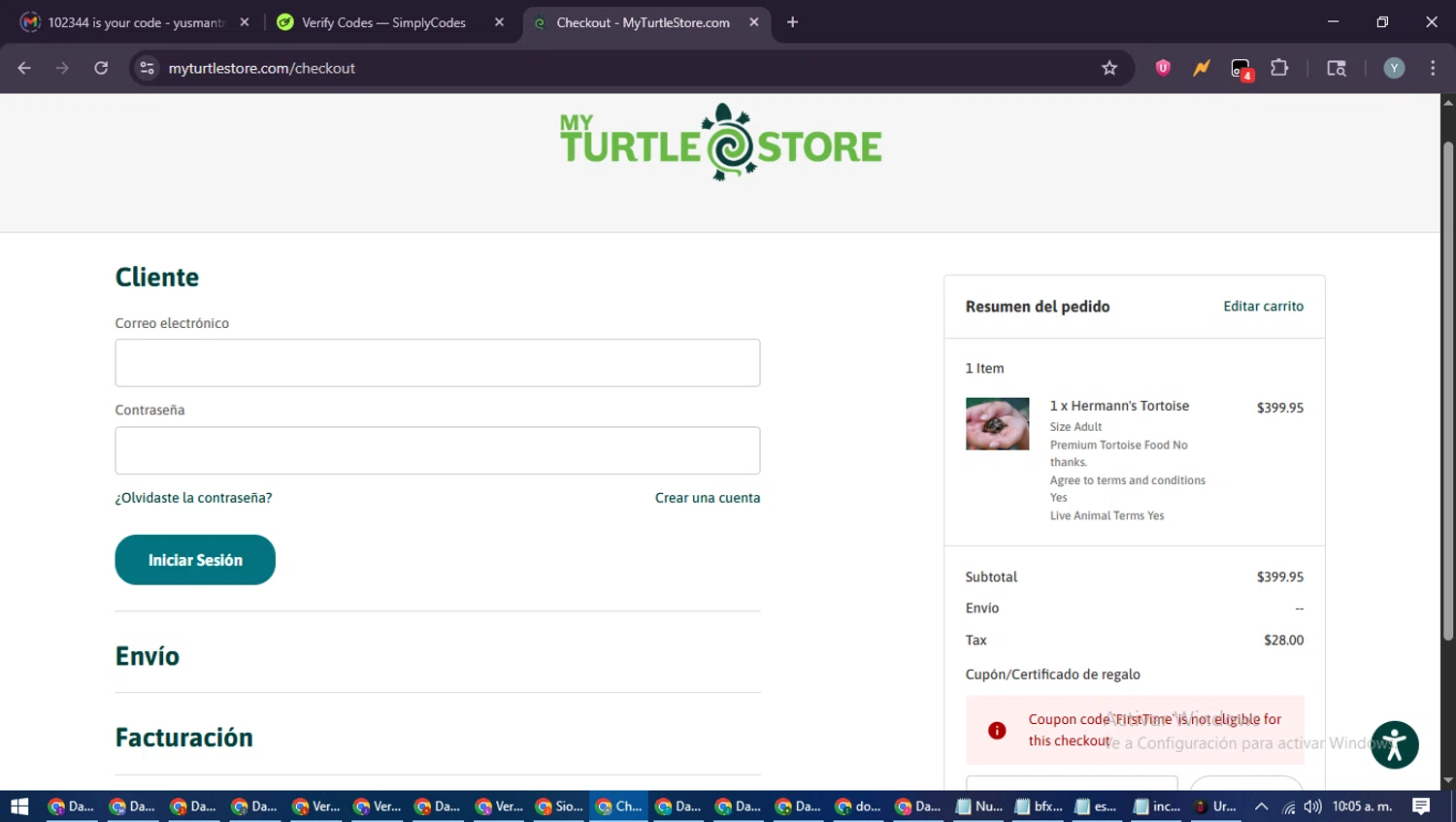
Task: Open Chrome's three-dot menu
Action: tap(1433, 68)
